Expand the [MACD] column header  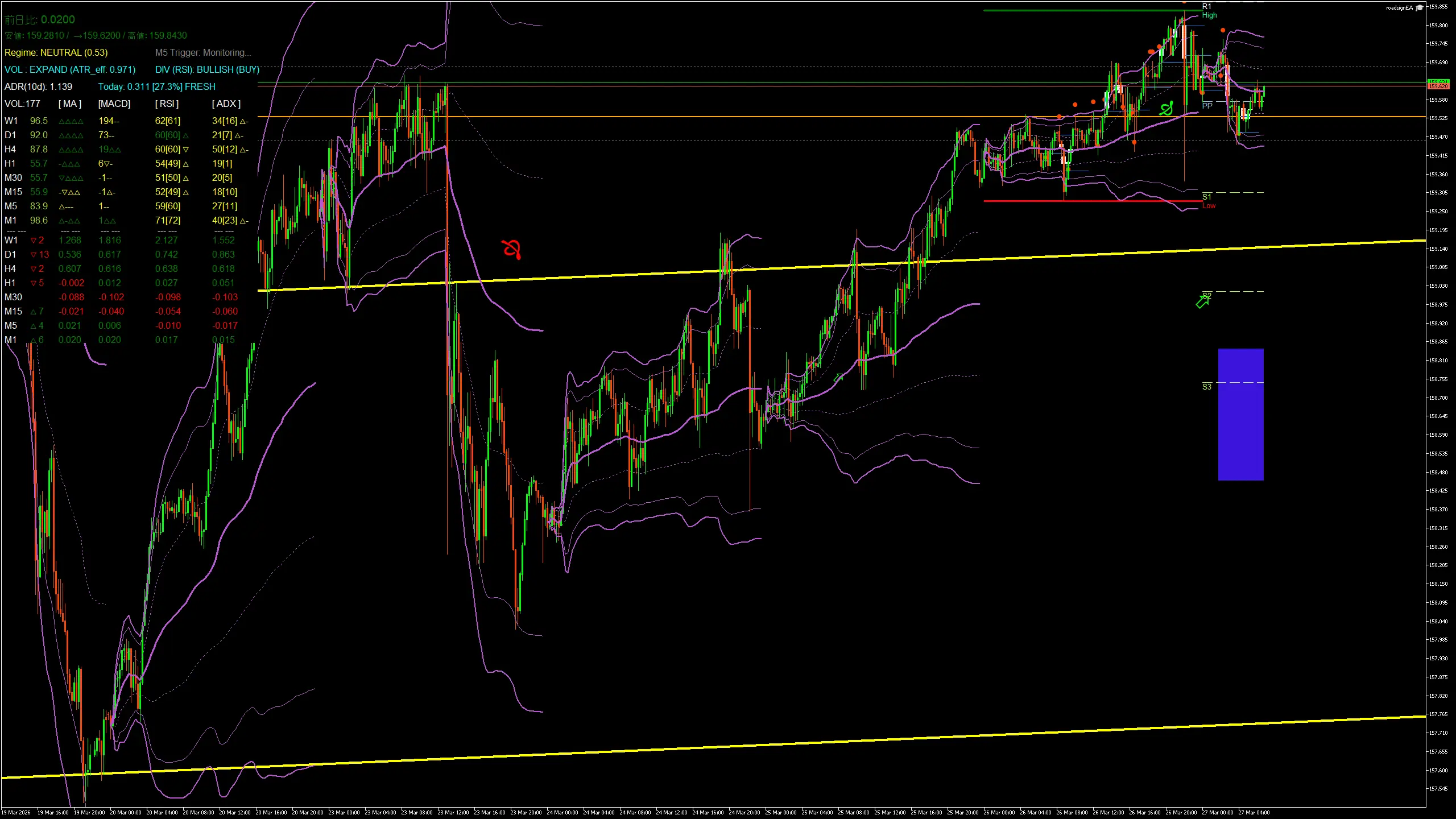coord(113,104)
